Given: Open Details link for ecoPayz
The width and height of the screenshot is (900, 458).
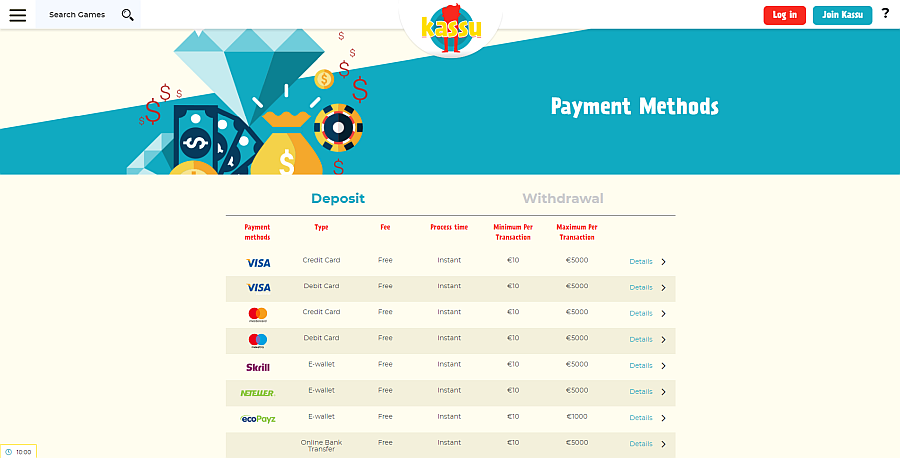Looking at the screenshot, I should [641, 418].
